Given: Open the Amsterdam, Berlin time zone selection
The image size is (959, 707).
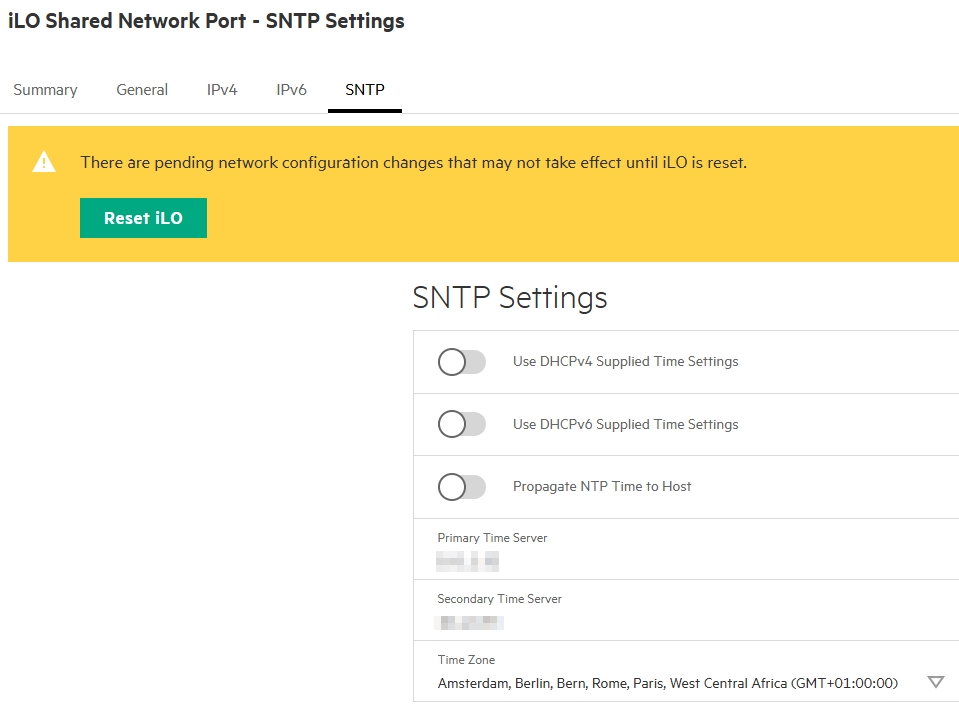Looking at the screenshot, I should coord(667,684).
